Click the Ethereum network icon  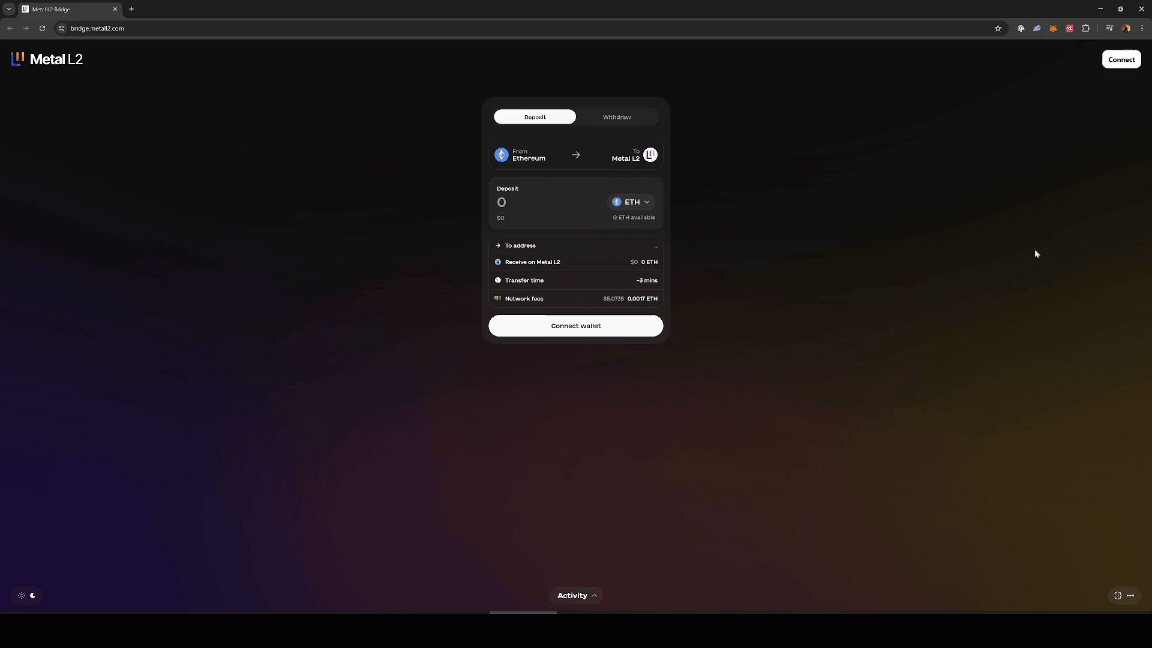tap(502, 155)
